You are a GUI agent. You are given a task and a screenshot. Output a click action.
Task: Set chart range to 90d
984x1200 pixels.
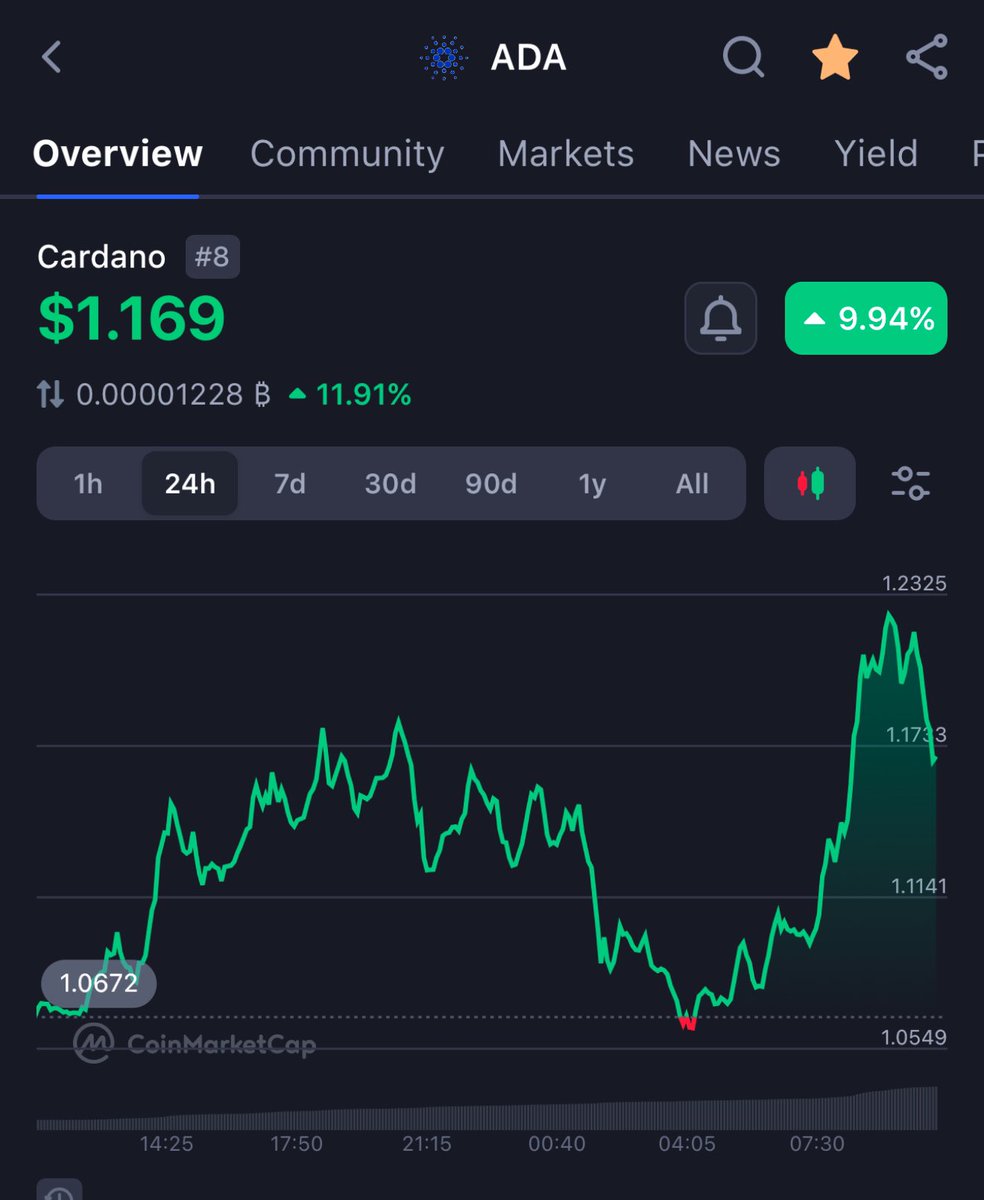click(491, 484)
